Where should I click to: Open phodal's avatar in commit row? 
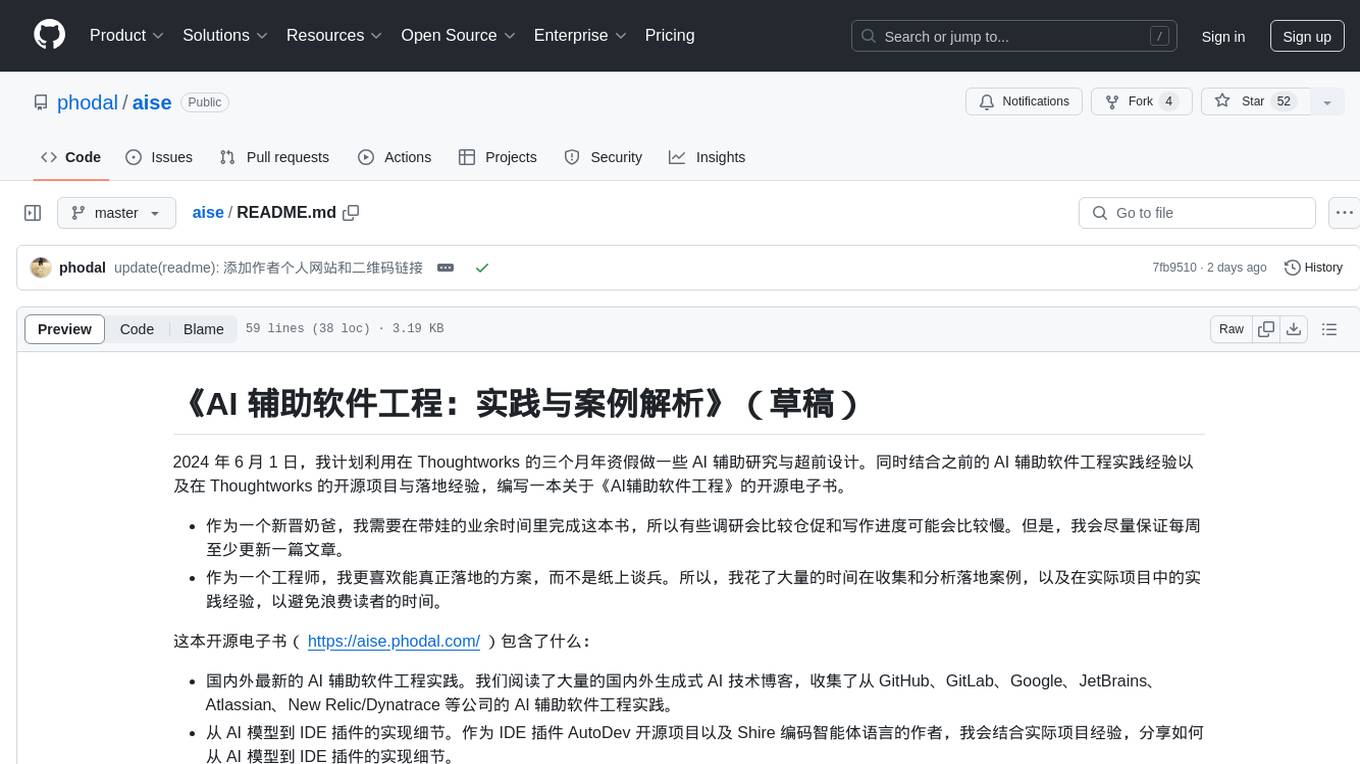(x=41, y=268)
